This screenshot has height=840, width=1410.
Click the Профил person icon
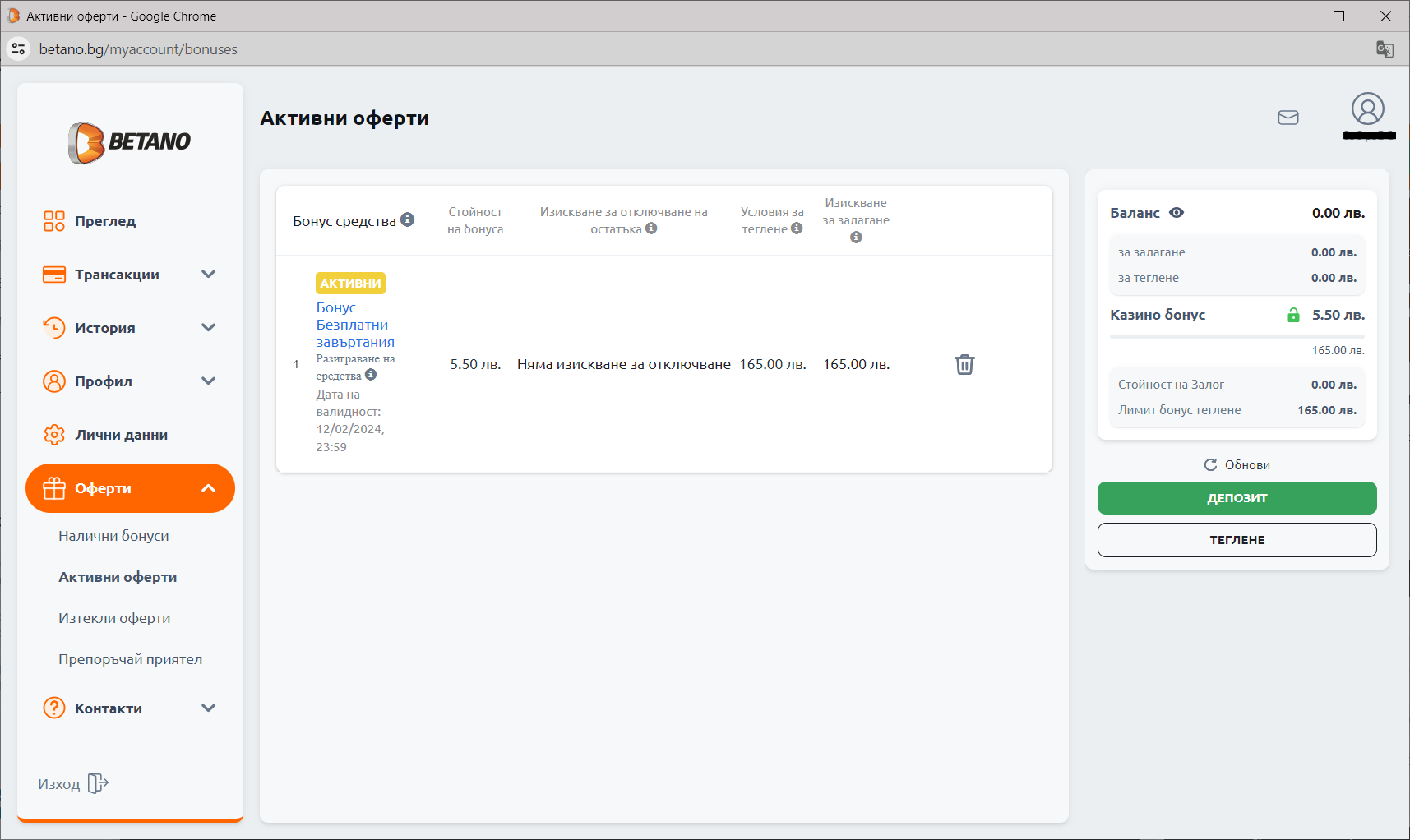coord(54,381)
